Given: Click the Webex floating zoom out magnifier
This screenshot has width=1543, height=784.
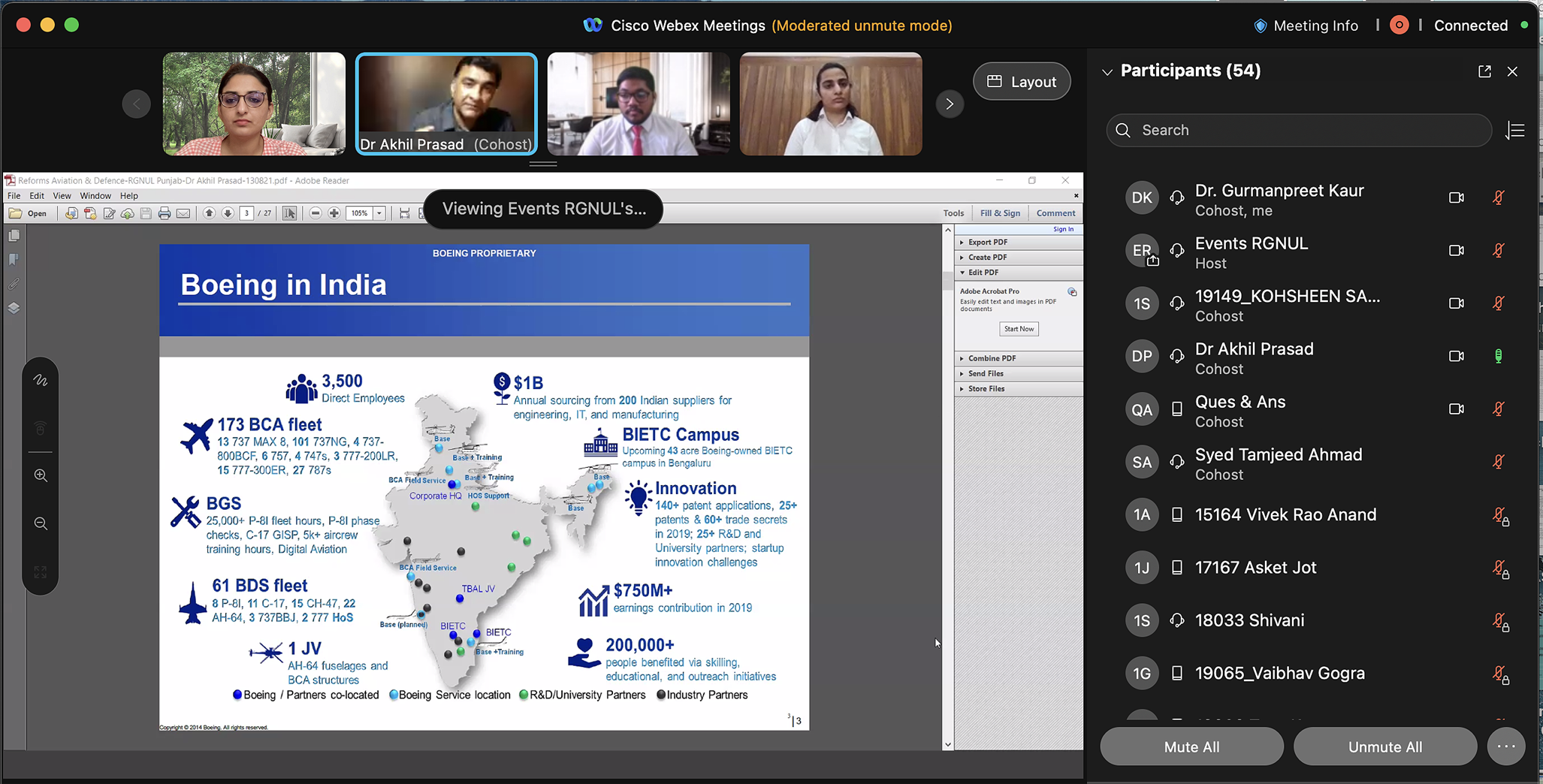Looking at the screenshot, I should [41, 523].
